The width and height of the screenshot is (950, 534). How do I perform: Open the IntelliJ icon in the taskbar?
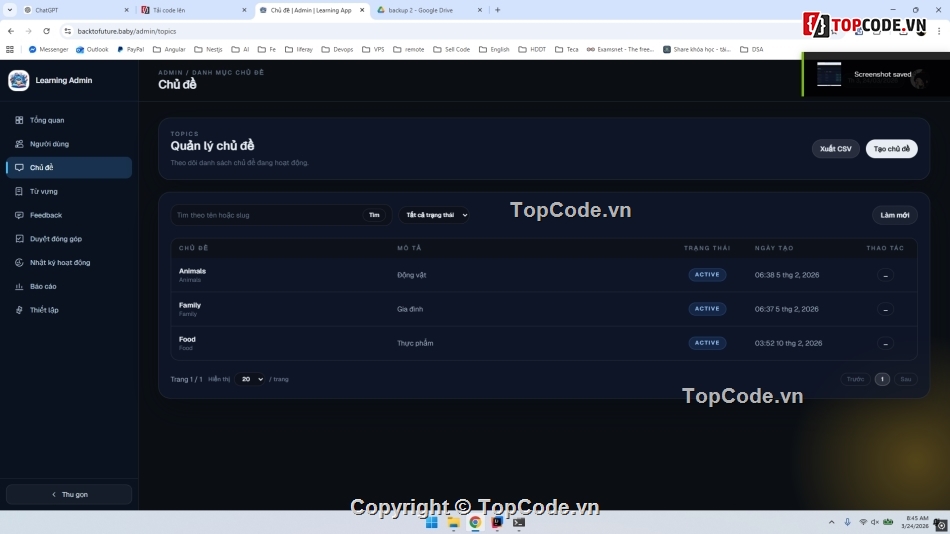click(x=497, y=522)
